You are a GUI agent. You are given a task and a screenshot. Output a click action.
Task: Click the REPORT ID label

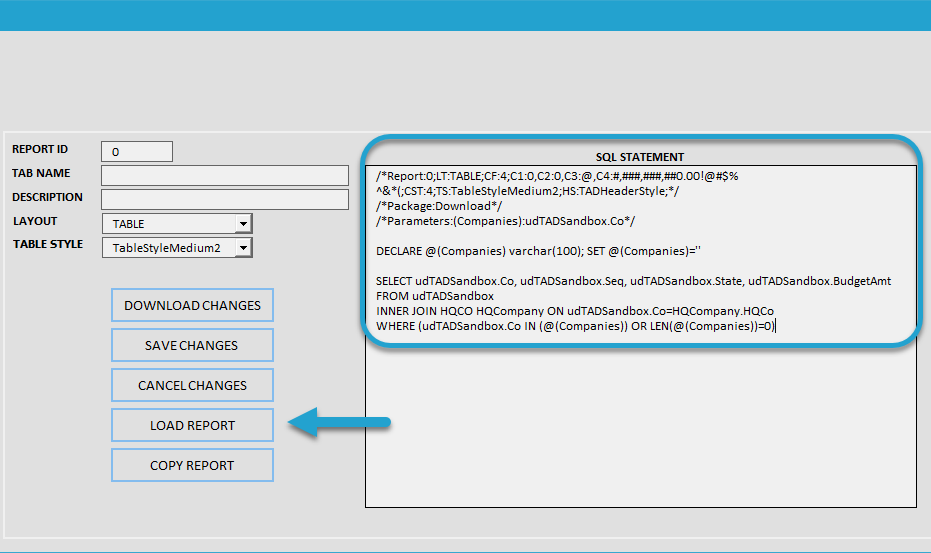click(40, 149)
